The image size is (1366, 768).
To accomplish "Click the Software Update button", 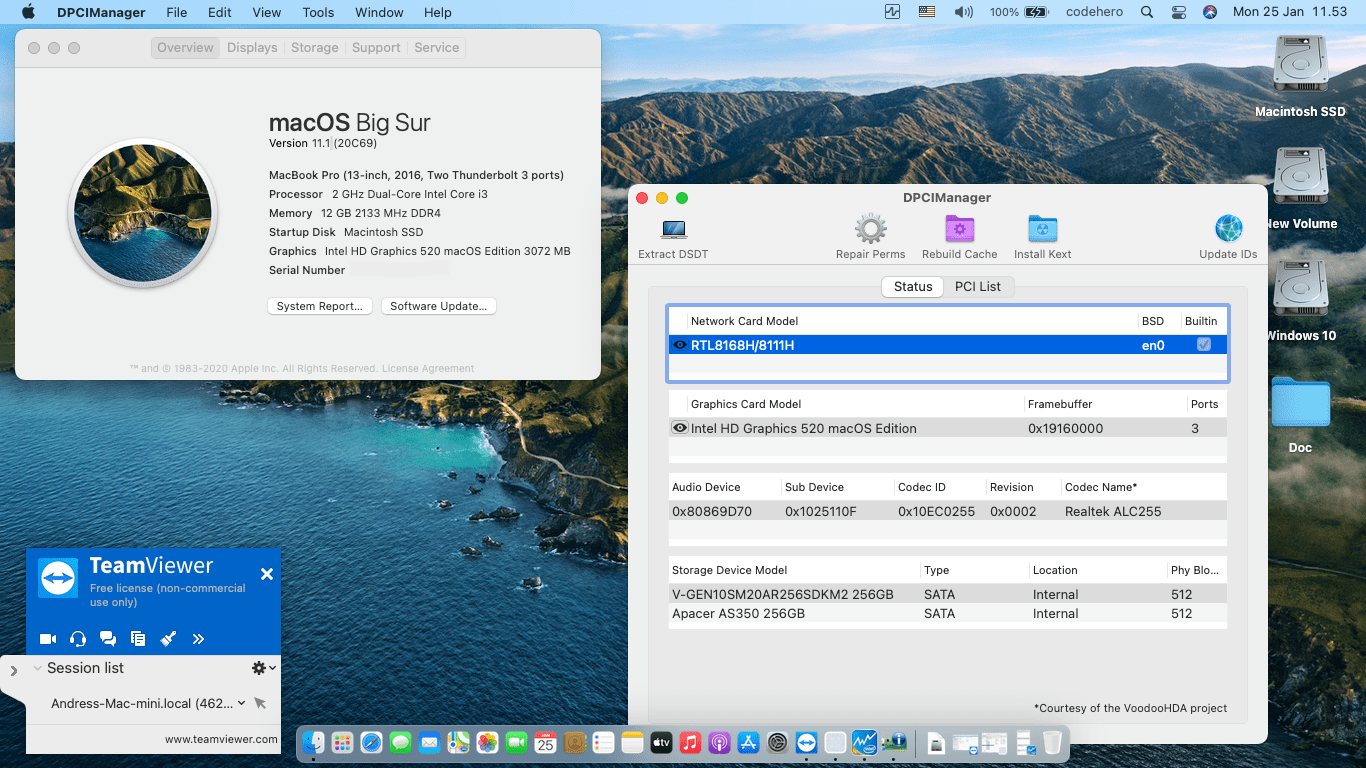I will point(438,306).
